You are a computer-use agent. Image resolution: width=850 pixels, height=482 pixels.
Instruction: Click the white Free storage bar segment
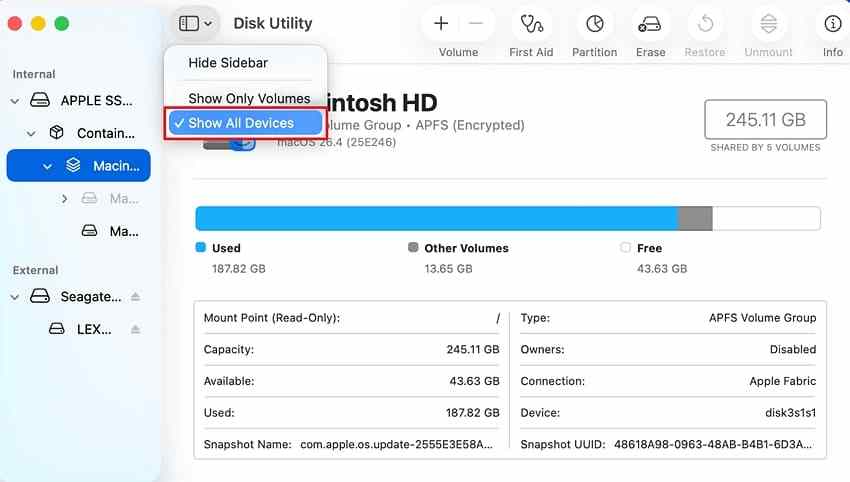pos(766,218)
